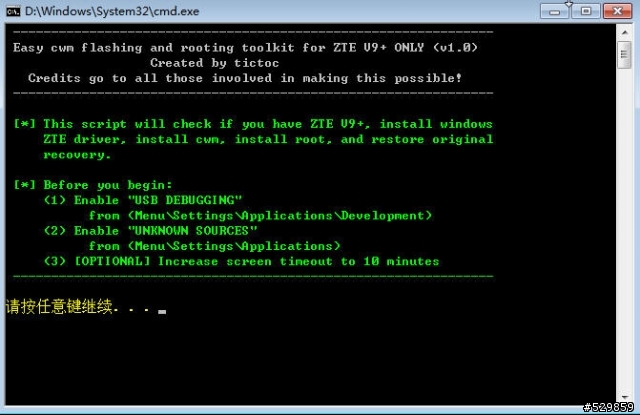Screen dimensions: 640x415
Task: Click the "This script will check" line
Action: point(253,124)
